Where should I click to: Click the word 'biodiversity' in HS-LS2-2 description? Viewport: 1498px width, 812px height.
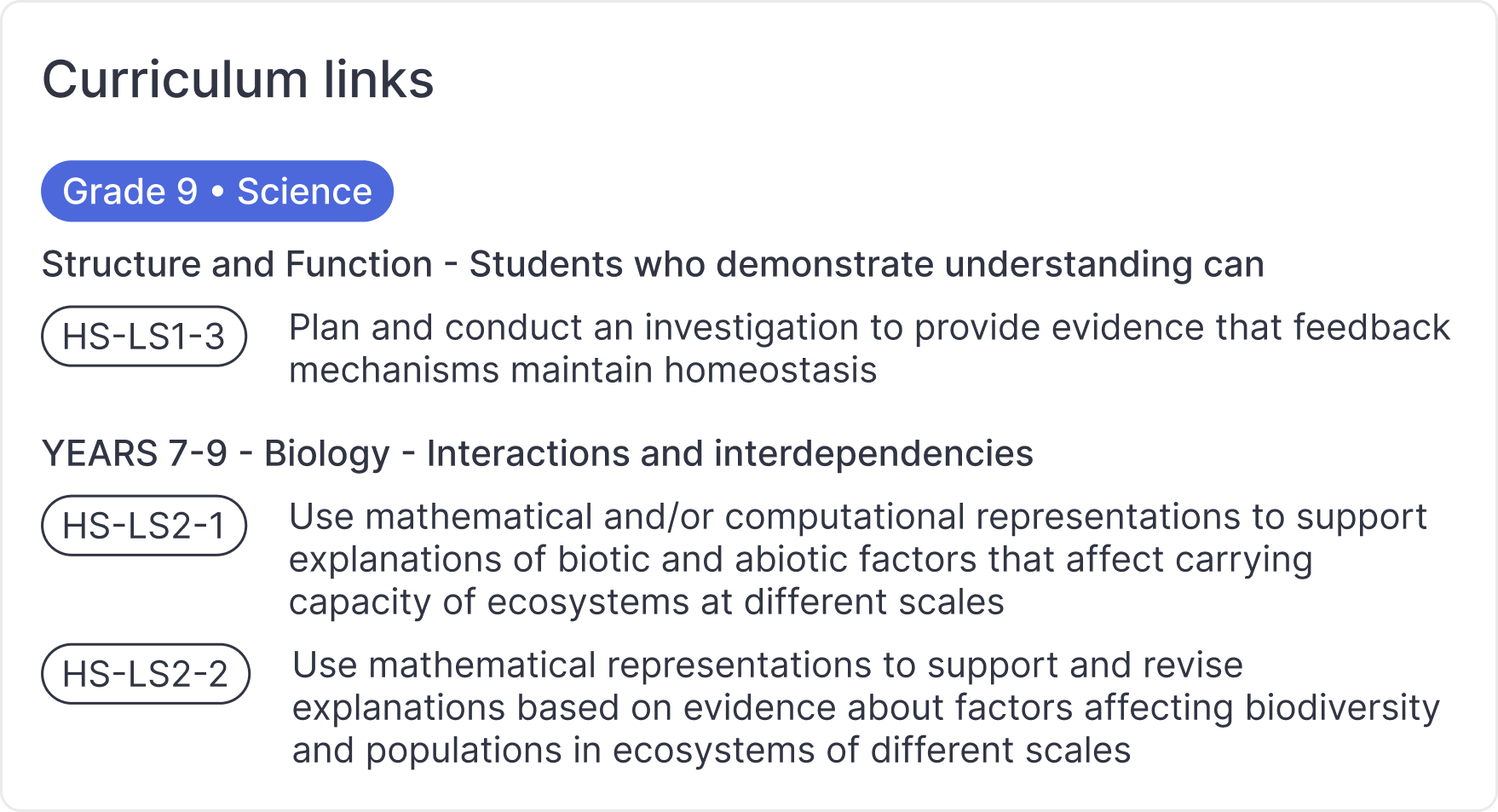(x=1341, y=708)
